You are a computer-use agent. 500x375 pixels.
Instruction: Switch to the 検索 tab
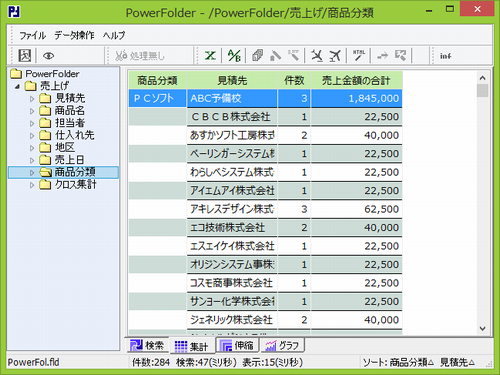point(147,345)
